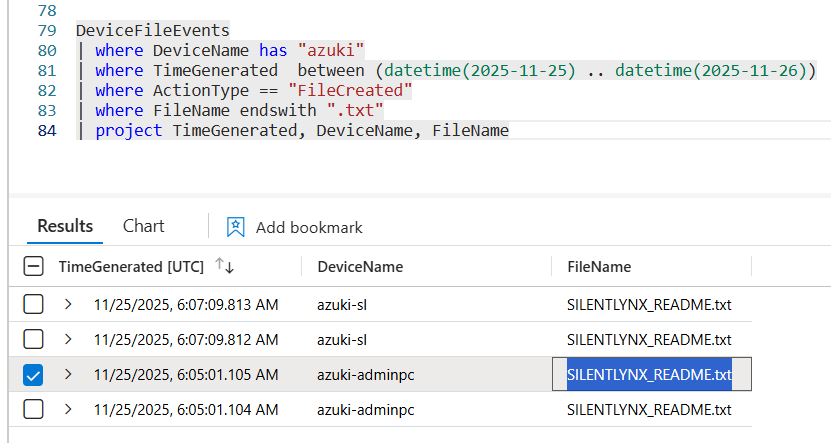Click the Add bookmark icon
Screen dimensions: 831x443
(x=235, y=227)
